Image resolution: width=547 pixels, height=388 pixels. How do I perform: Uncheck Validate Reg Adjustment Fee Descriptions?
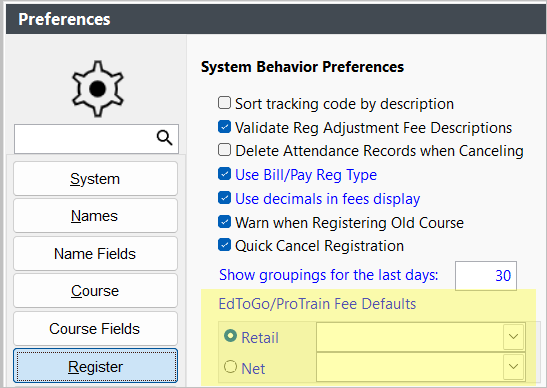click(x=224, y=127)
